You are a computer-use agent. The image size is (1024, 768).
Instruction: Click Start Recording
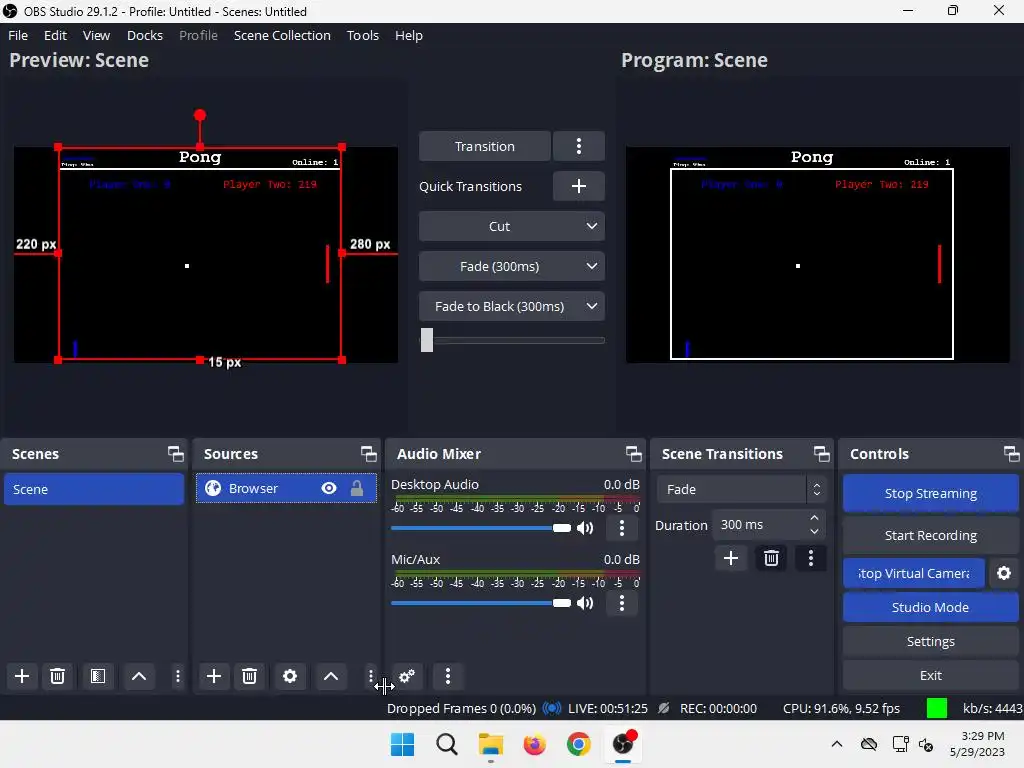pyautogui.click(x=930, y=536)
